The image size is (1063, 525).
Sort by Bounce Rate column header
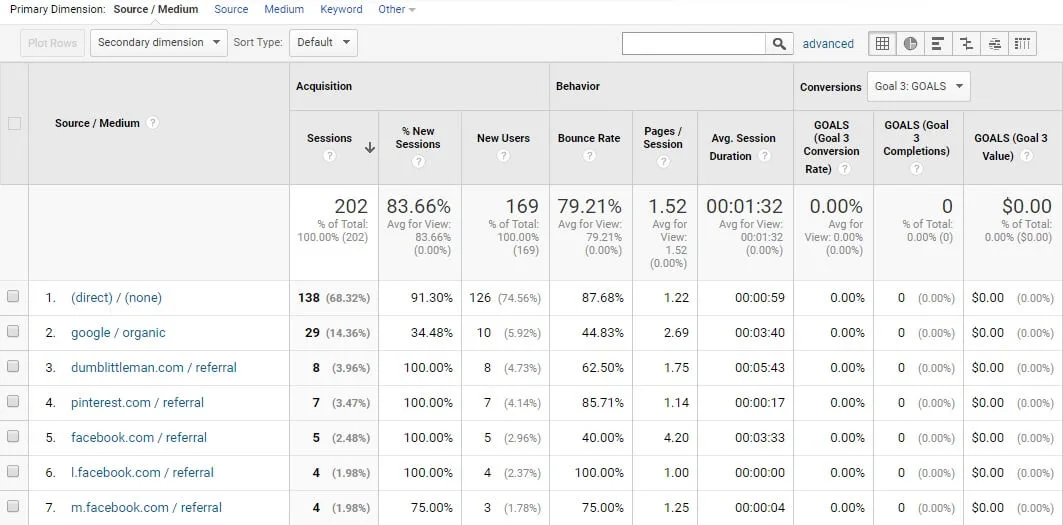point(589,138)
